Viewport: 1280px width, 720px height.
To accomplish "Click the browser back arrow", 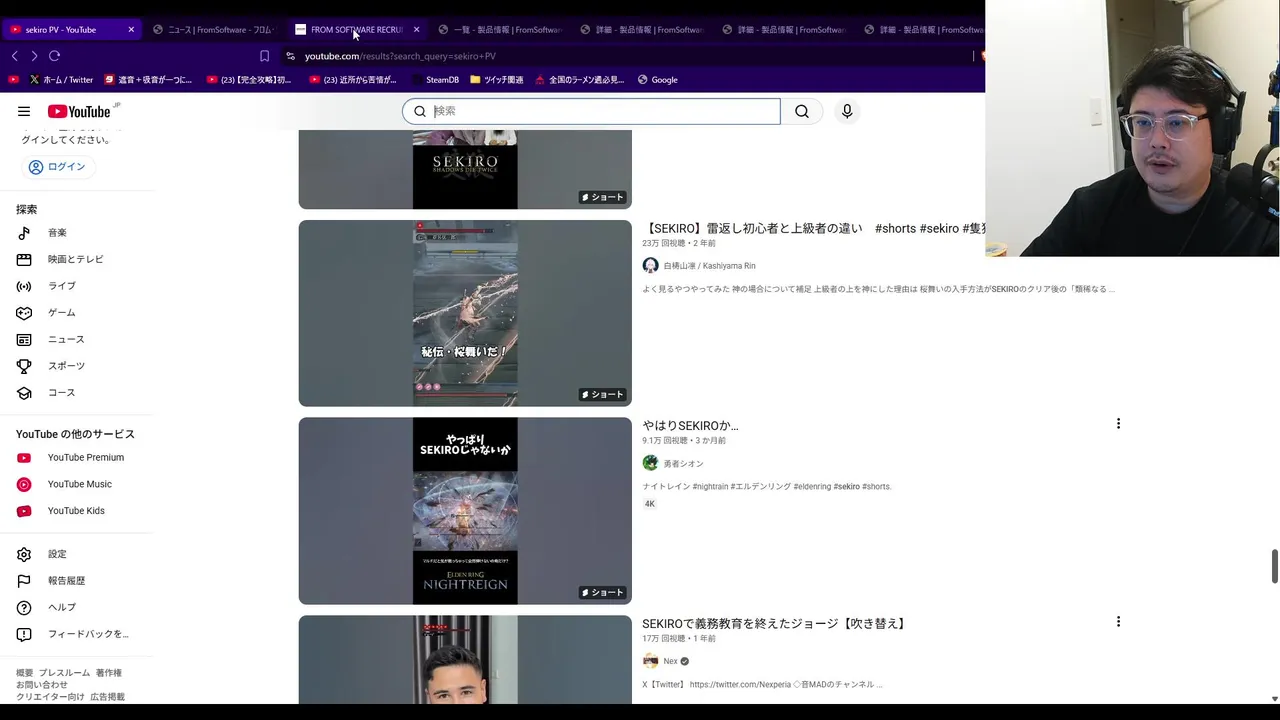I will click(x=14, y=56).
